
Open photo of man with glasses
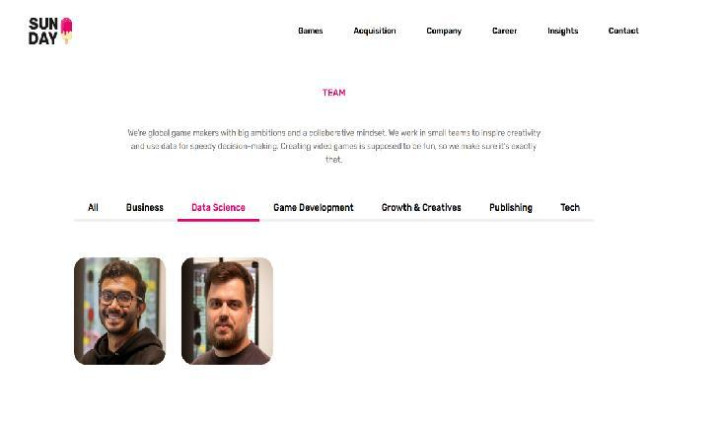[120, 311]
